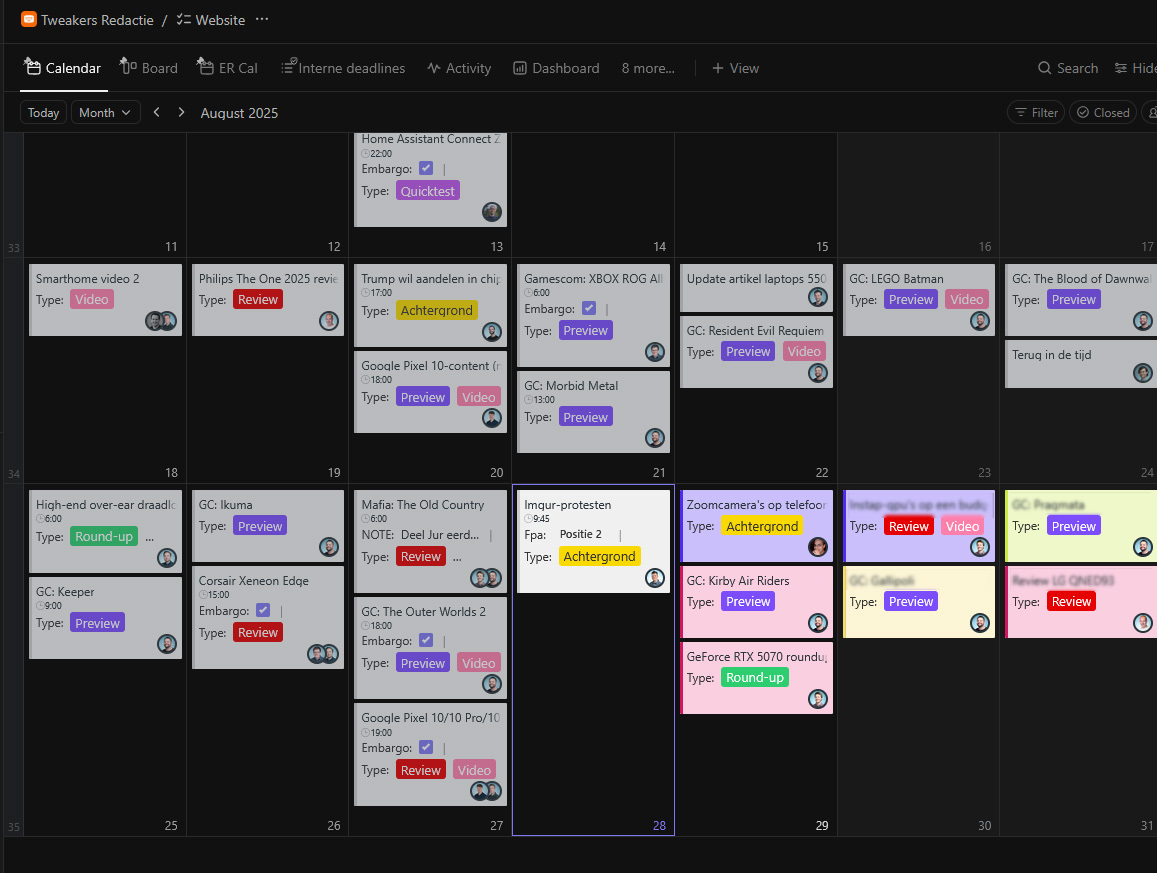Click the week number 34 label
Viewport: 1157px width, 873px height.
coord(13,474)
